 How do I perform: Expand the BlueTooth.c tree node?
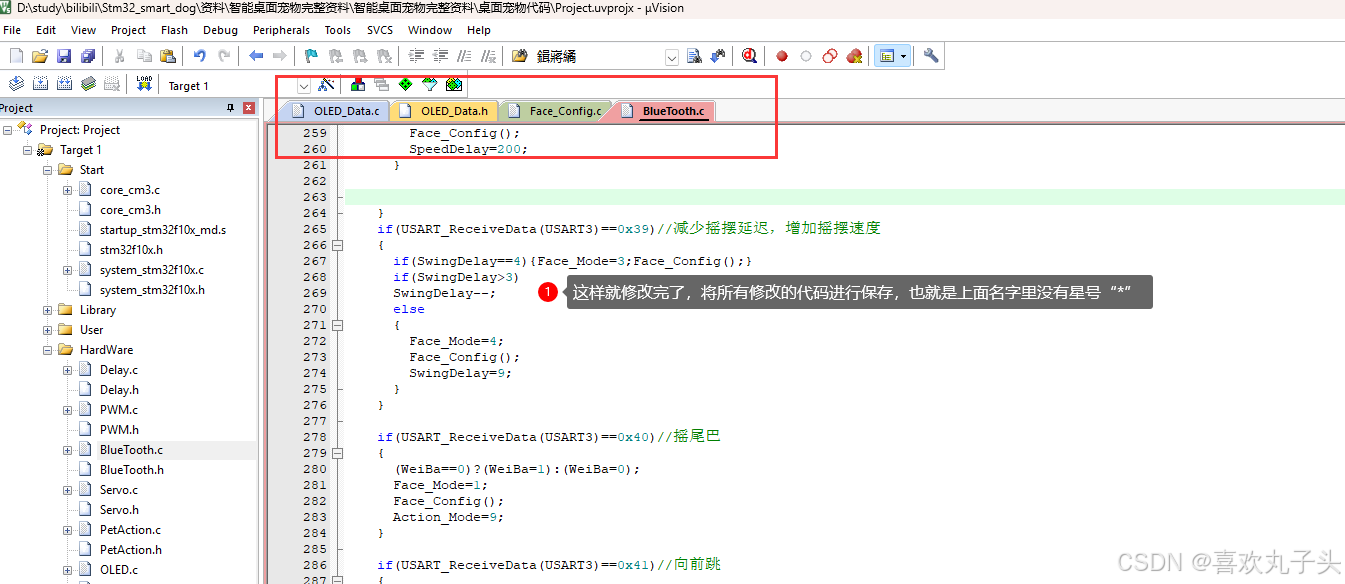point(67,450)
